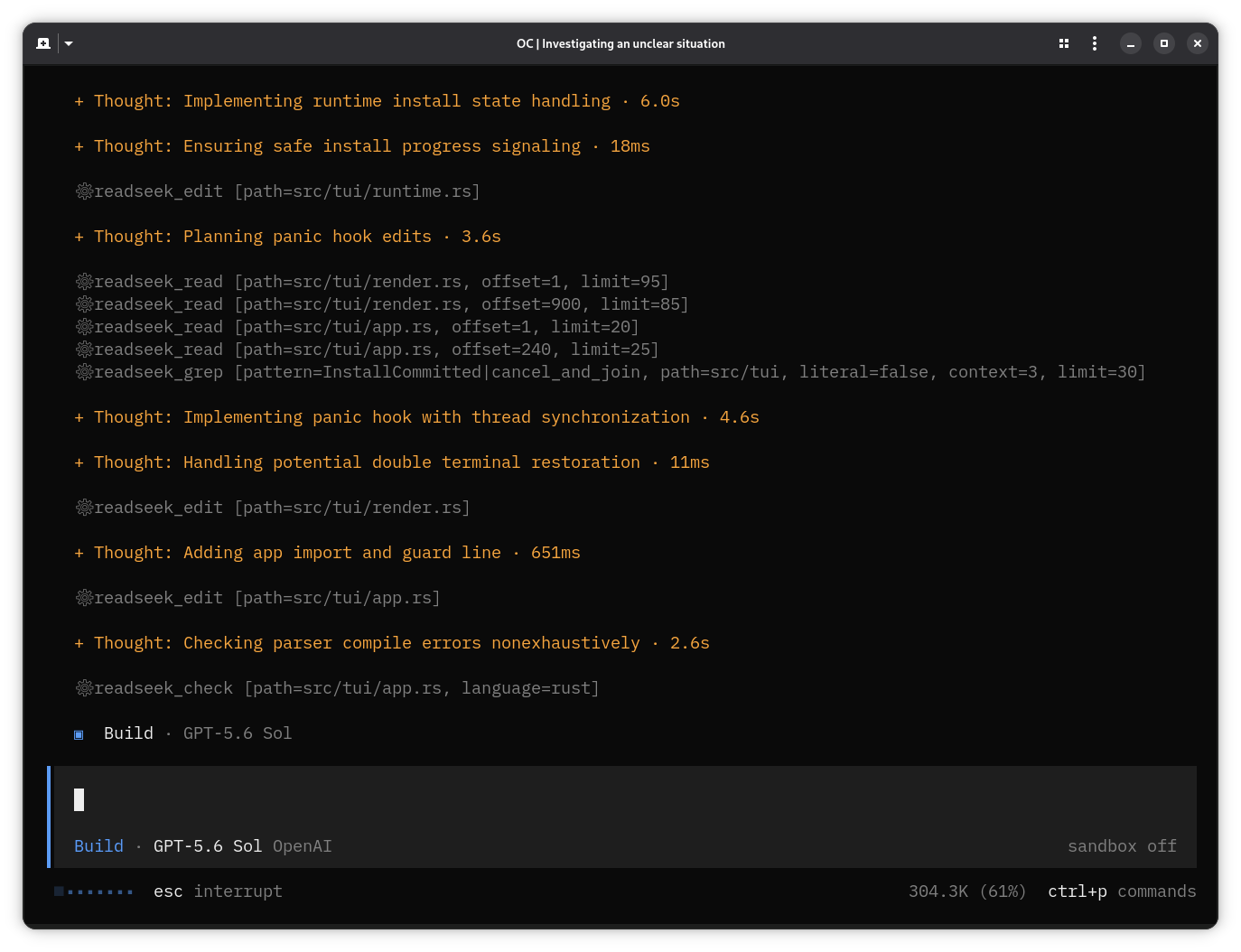This screenshot has height=952, width=1241.
Task: Click the 'sandbox off' status
Action: 1122,846
